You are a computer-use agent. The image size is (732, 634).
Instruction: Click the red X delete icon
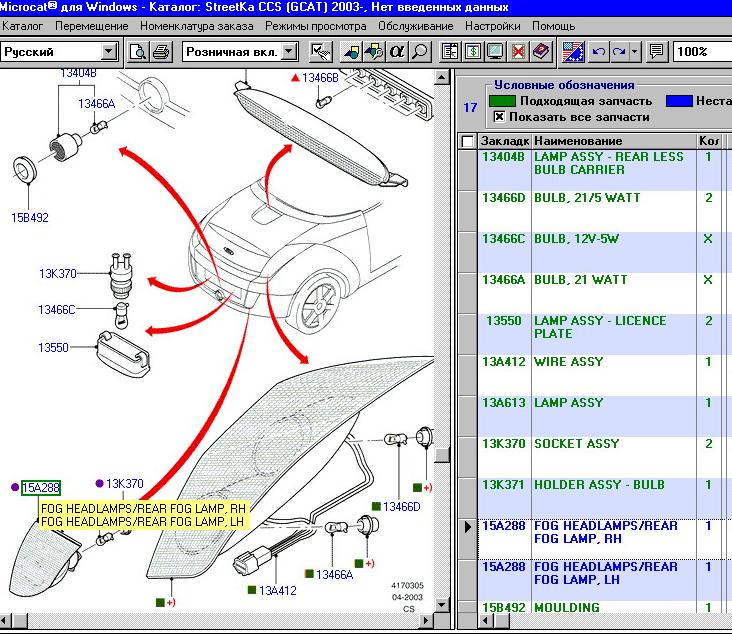tap(518, 51)
